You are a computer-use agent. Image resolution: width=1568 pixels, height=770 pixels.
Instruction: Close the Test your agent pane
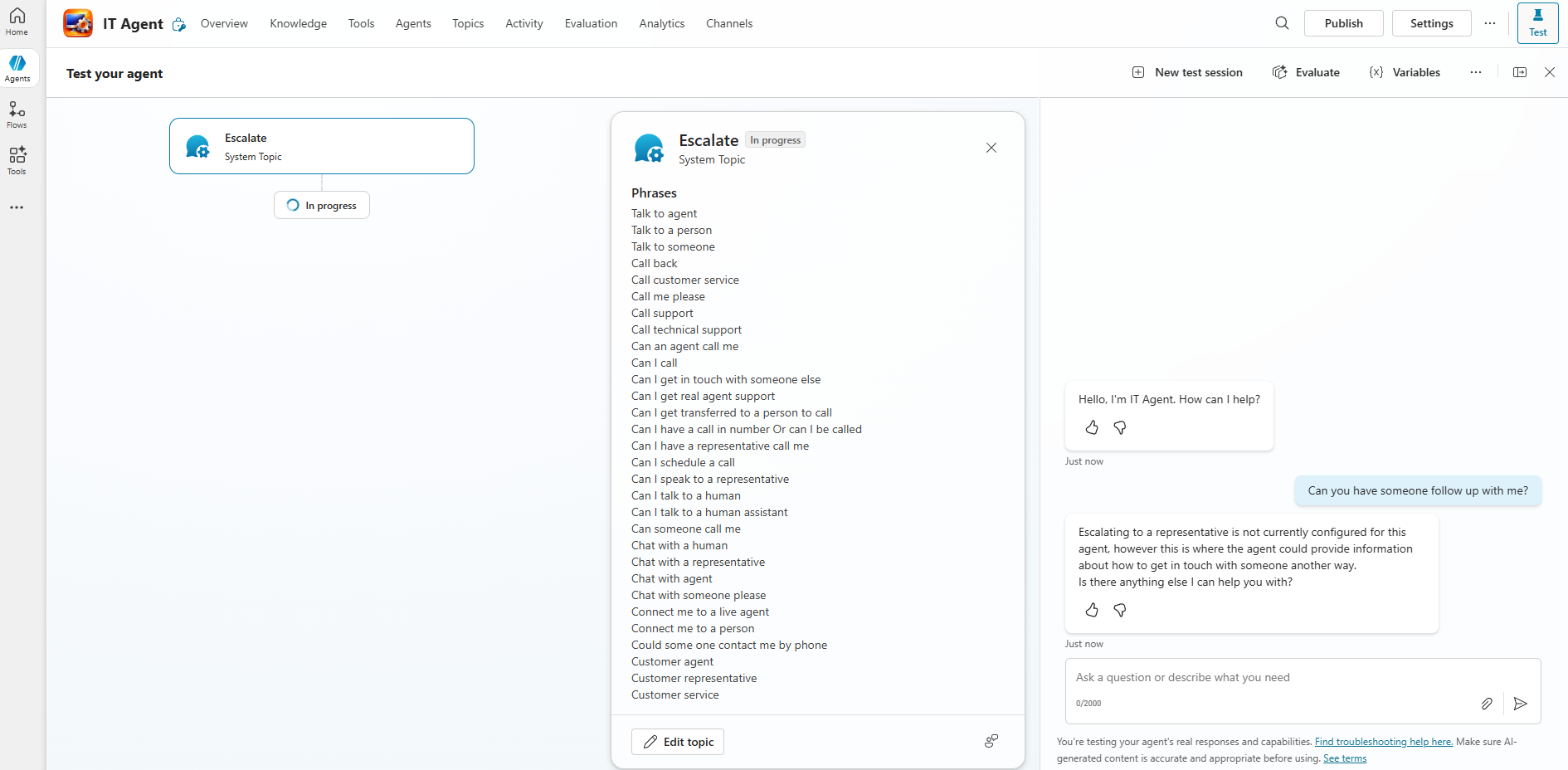tap(1550, 72)
